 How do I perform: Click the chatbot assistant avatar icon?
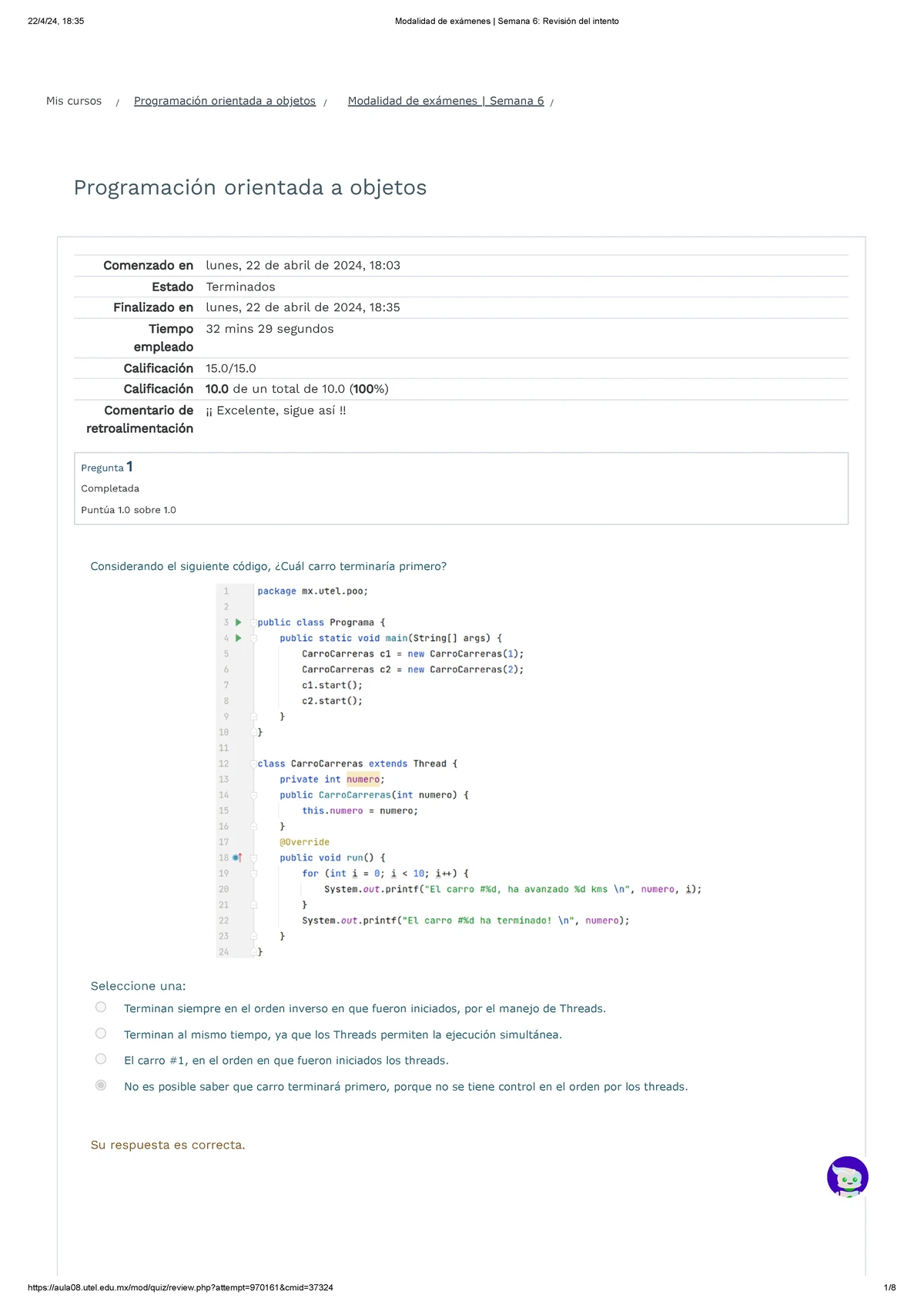[847, 1177]
